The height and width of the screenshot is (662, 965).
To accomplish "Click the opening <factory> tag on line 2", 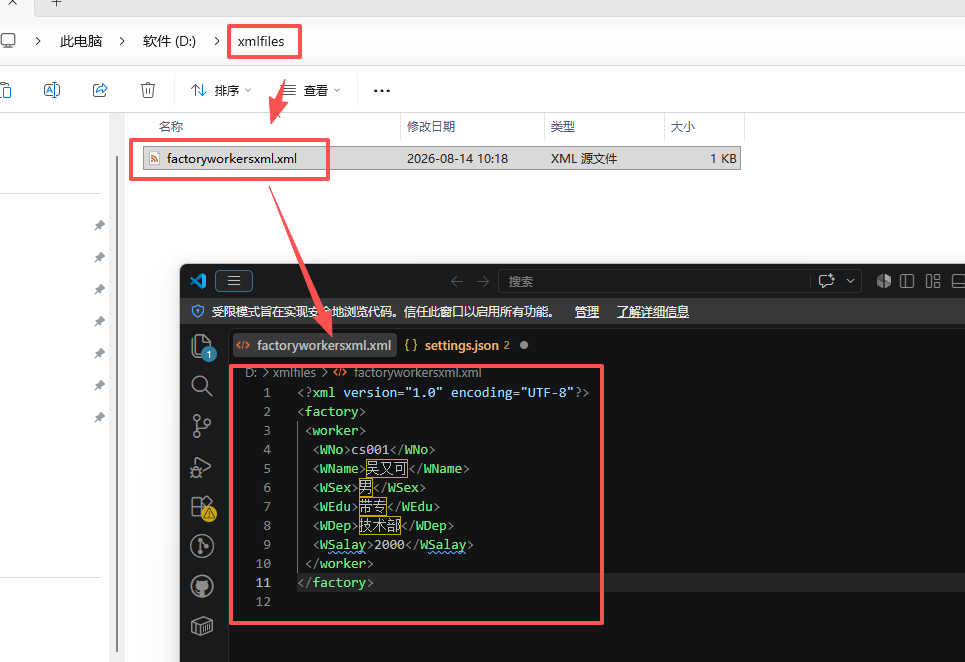I will click(x=332, y=411).
